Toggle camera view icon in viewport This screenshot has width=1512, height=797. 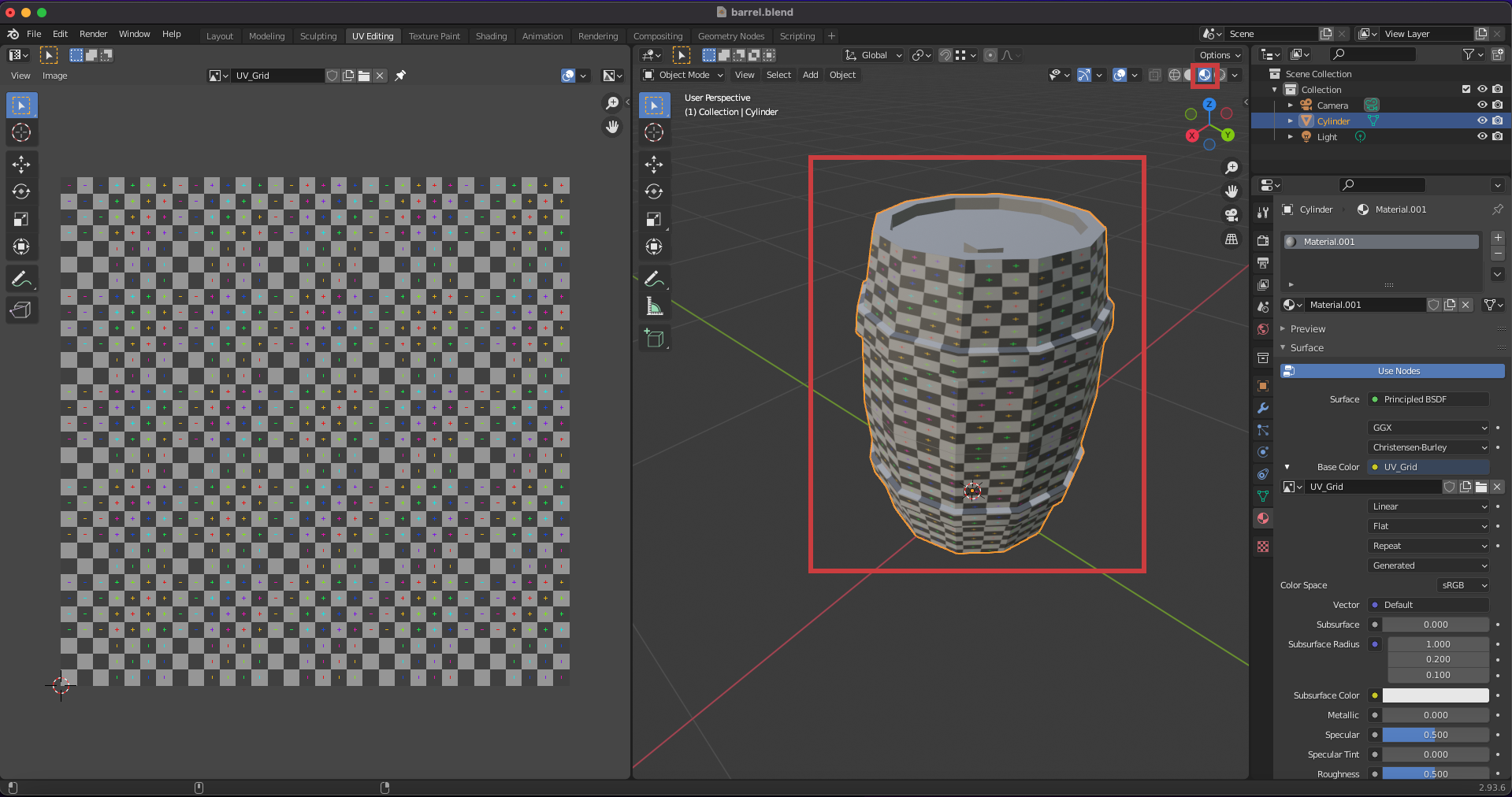[1232, 215]
